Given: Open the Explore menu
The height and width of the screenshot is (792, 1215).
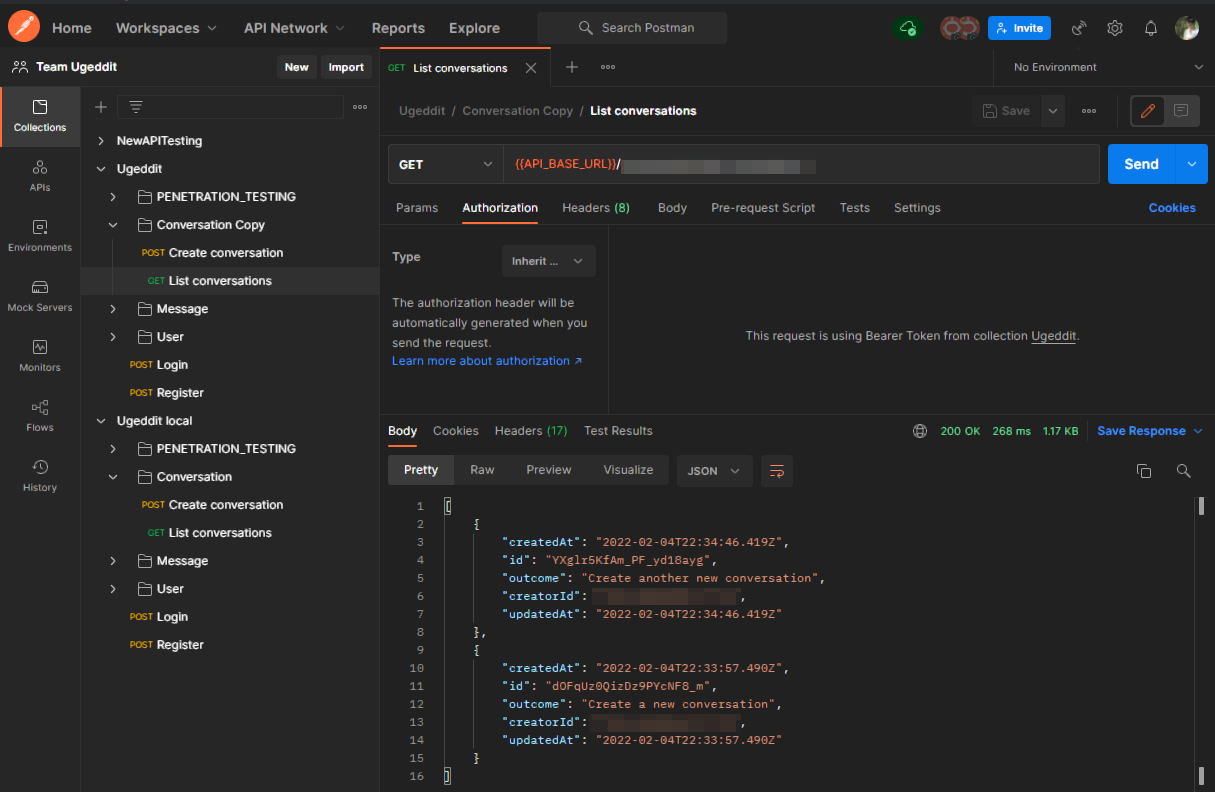Looking at the screenshot, I should coord(475,28).
